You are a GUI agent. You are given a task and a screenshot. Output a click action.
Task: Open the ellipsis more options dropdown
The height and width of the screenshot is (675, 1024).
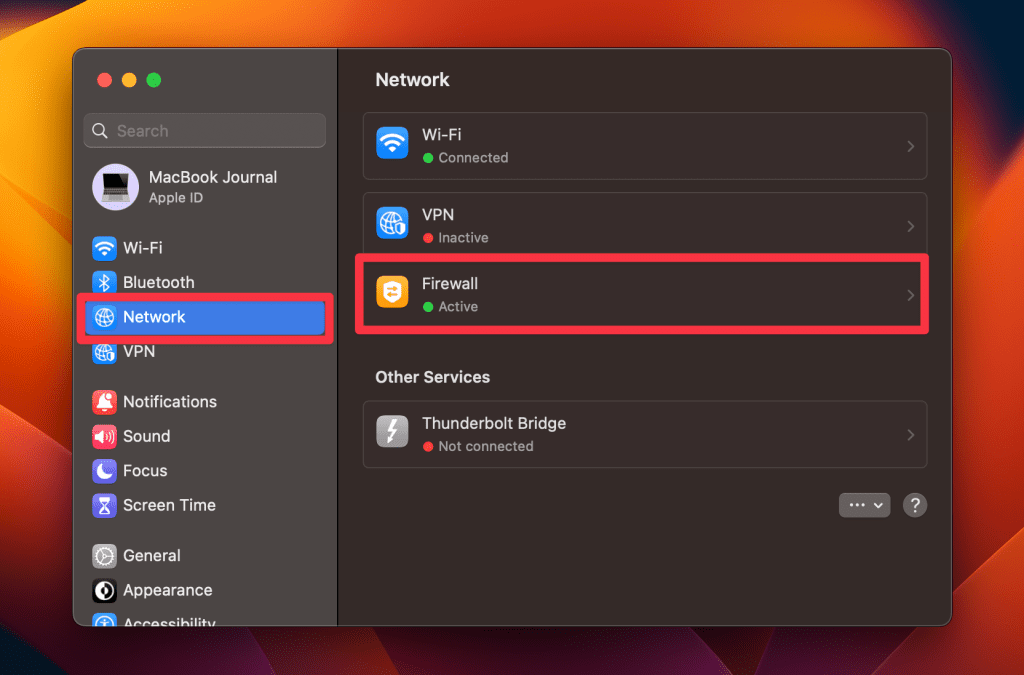(864, 505)
